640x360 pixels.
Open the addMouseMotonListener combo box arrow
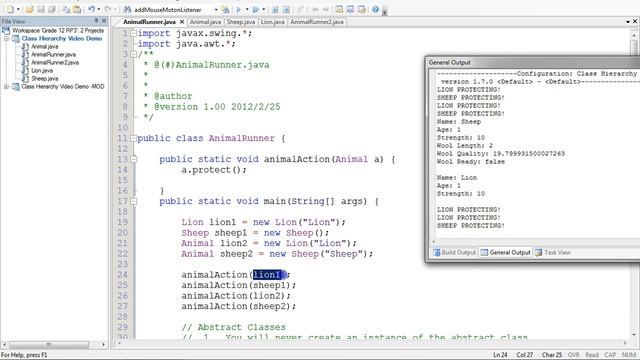(x=216, y=10)
